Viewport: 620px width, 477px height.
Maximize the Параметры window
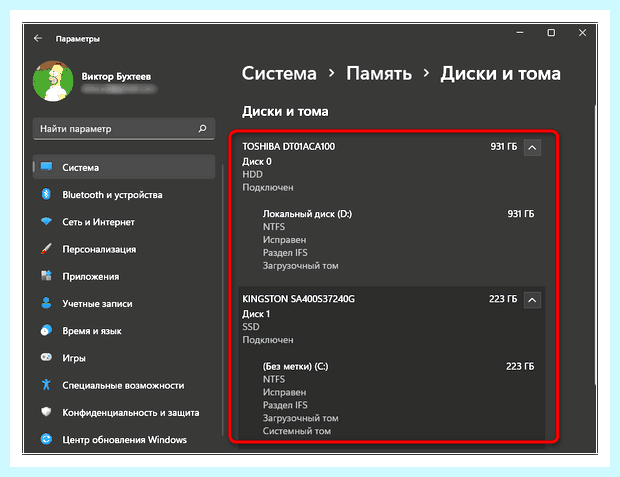click(x=551, y=33)
